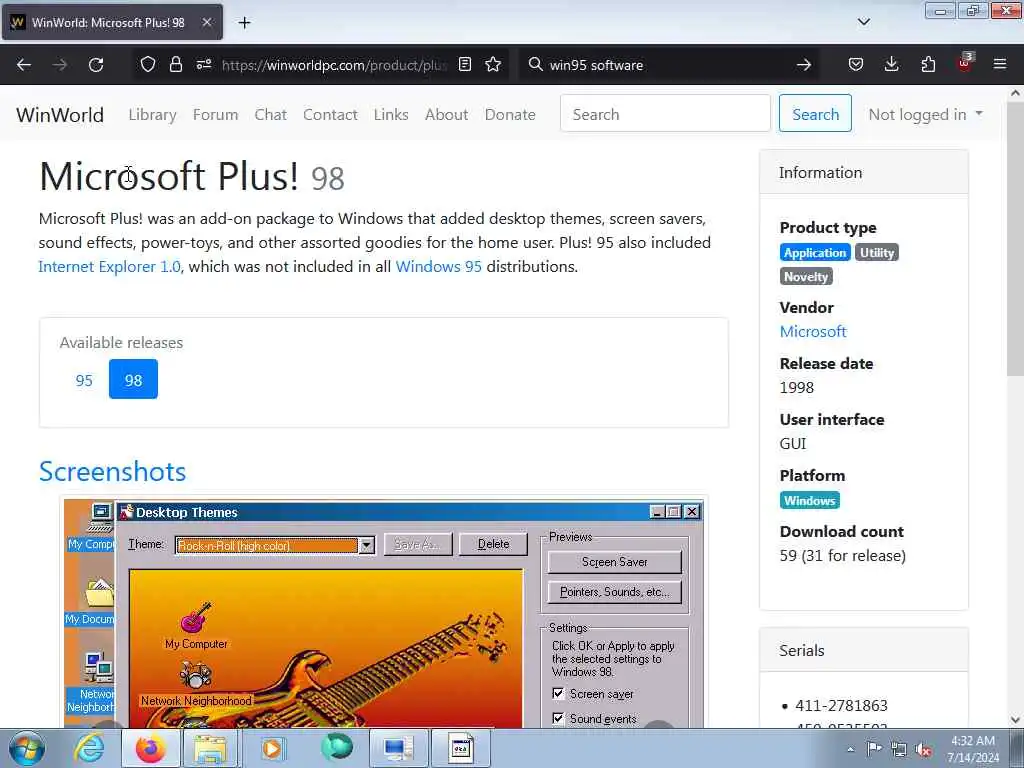Click the page vertical scrollbar thumb

point(1015,238)
